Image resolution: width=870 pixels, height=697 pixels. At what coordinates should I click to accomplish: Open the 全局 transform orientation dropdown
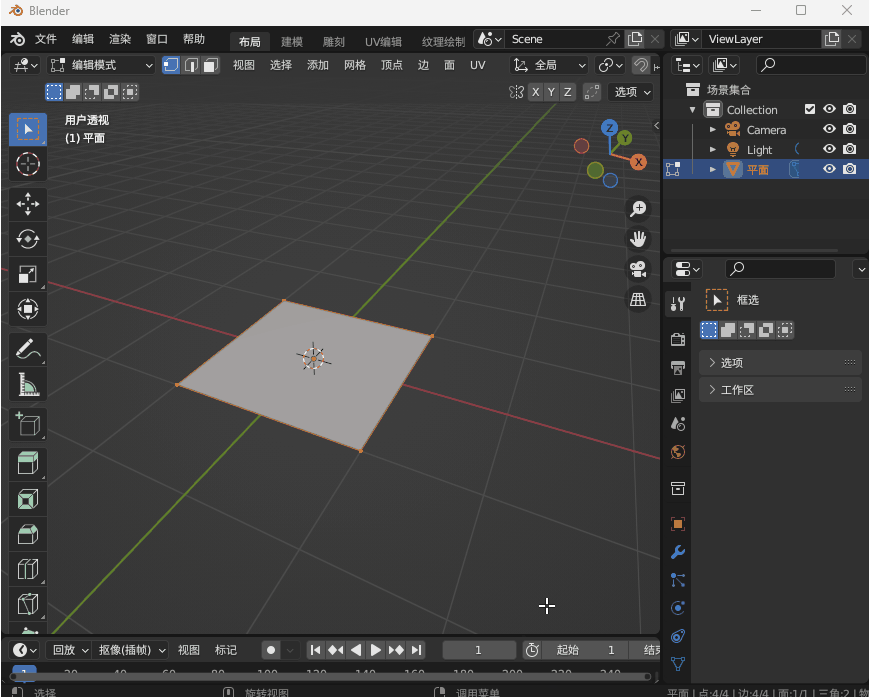click(549, 65)
